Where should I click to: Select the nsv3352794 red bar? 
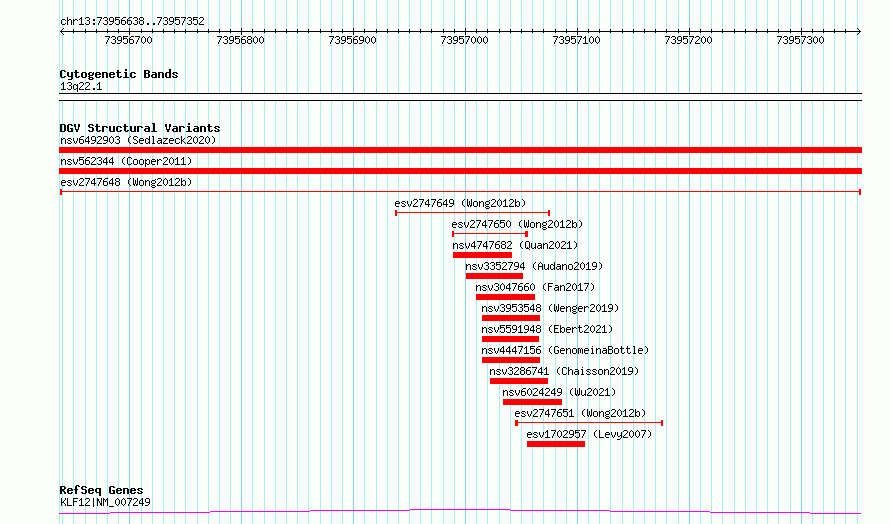pos(494,276)
